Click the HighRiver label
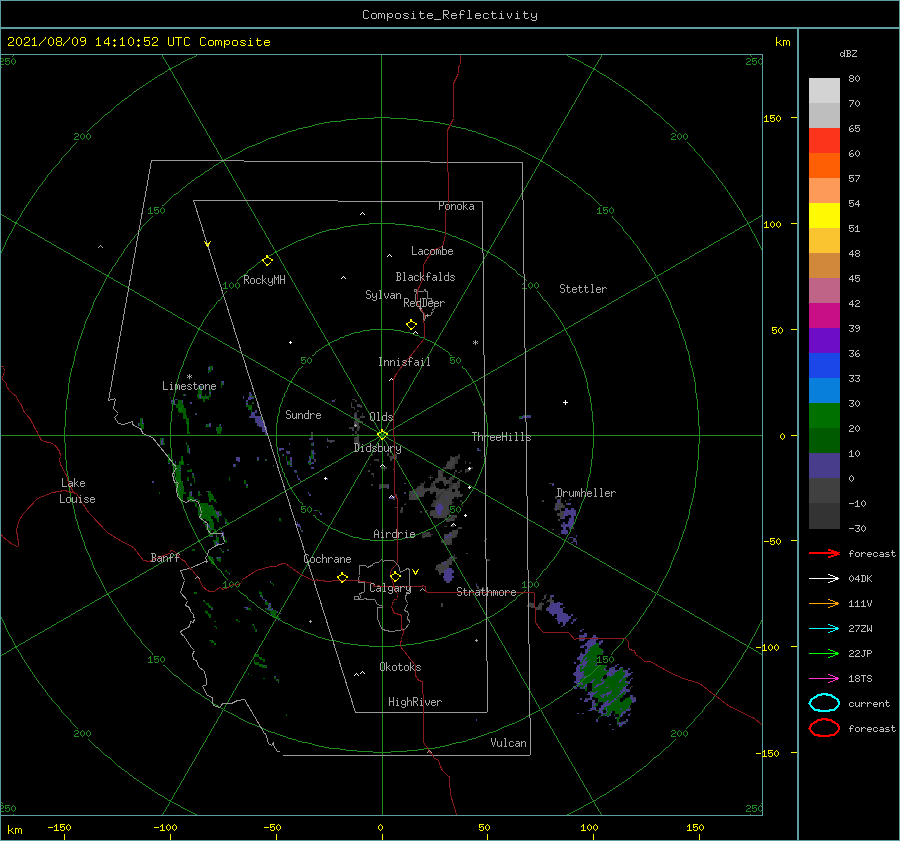 tap(414, 702)
